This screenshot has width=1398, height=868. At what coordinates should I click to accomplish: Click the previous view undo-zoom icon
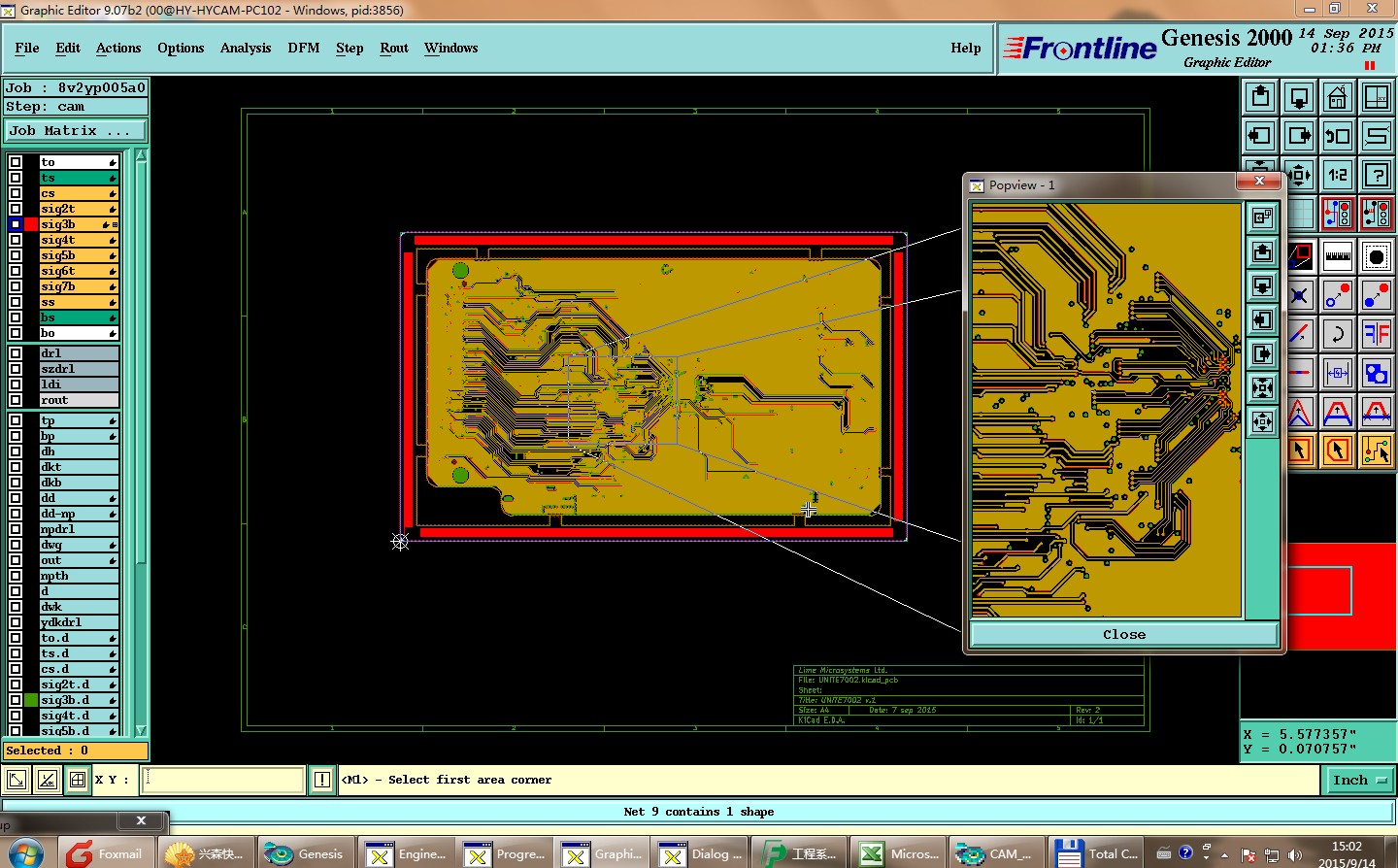click(1338, 136)
